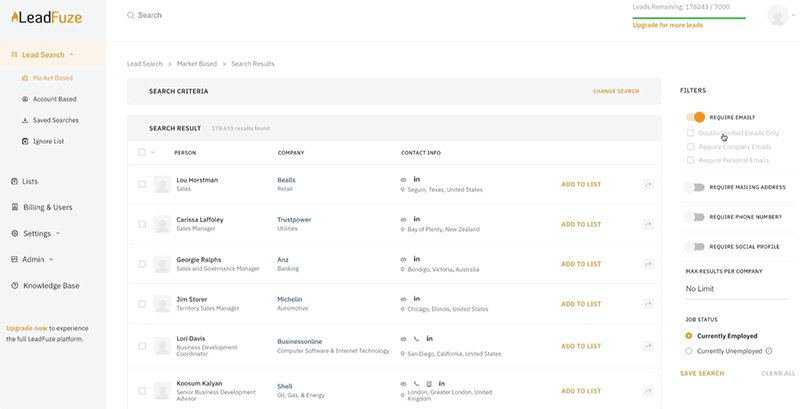Viewport: 800px width, 409px height.
Task: Open the Max Results Per Company dropdown
Action: [736, 289]
